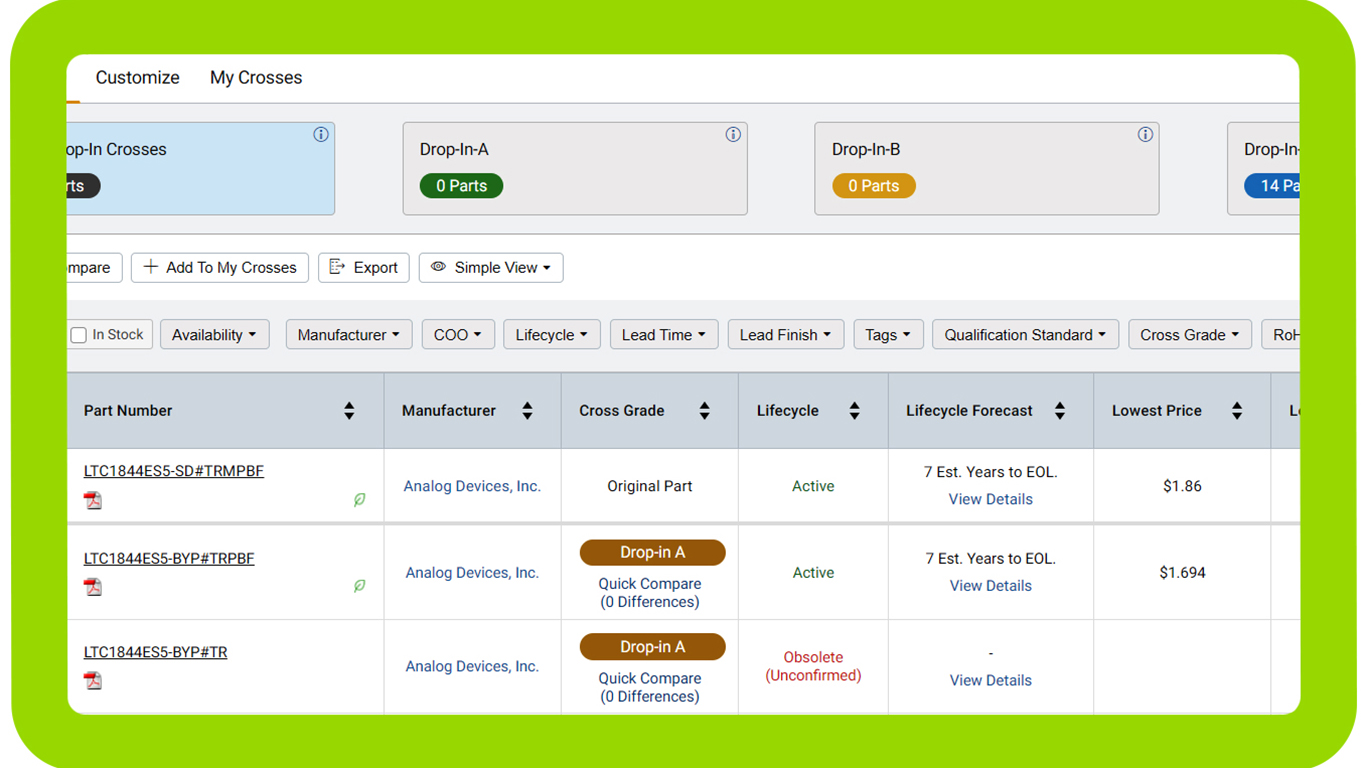The image size is (1366, 768).
Task: Enable the In Stock checkbox
Action: click(79, 335)
